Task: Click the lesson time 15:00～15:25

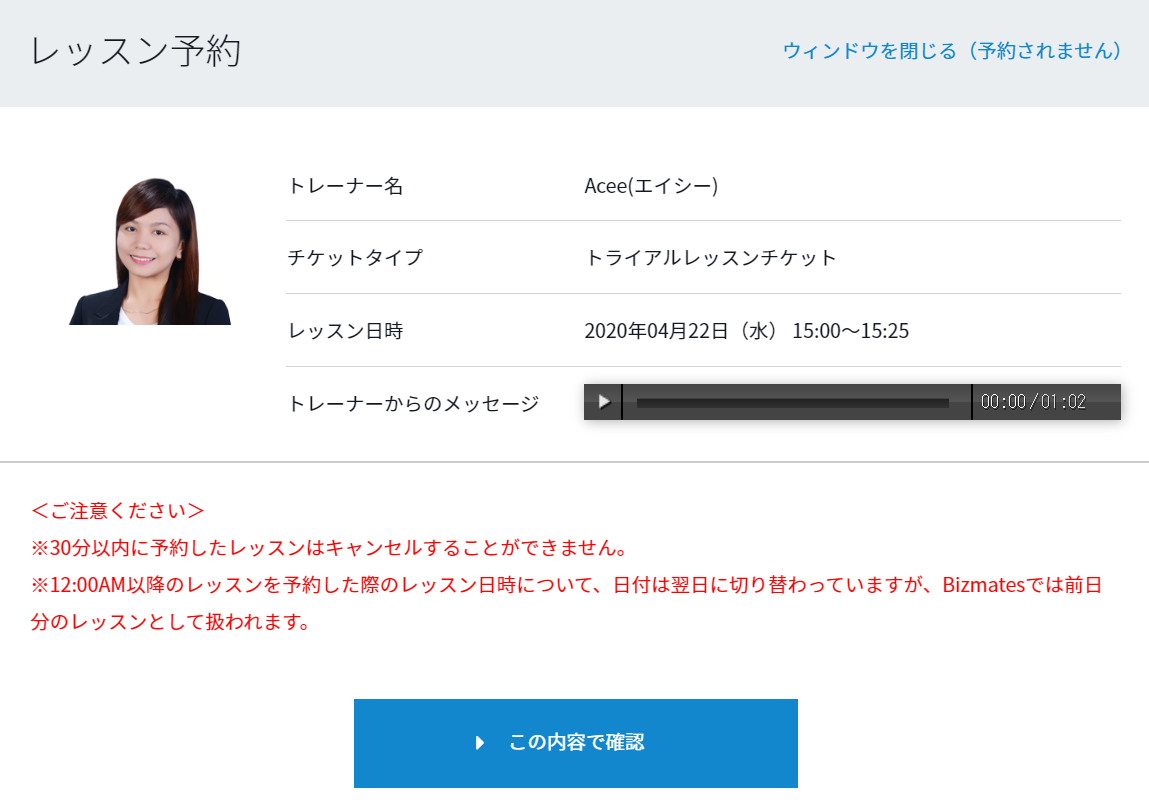Action: pos(850,331)
